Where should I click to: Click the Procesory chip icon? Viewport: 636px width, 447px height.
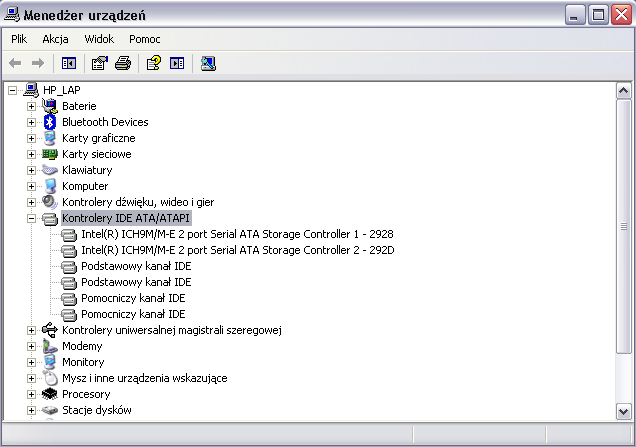click(49, 394)
